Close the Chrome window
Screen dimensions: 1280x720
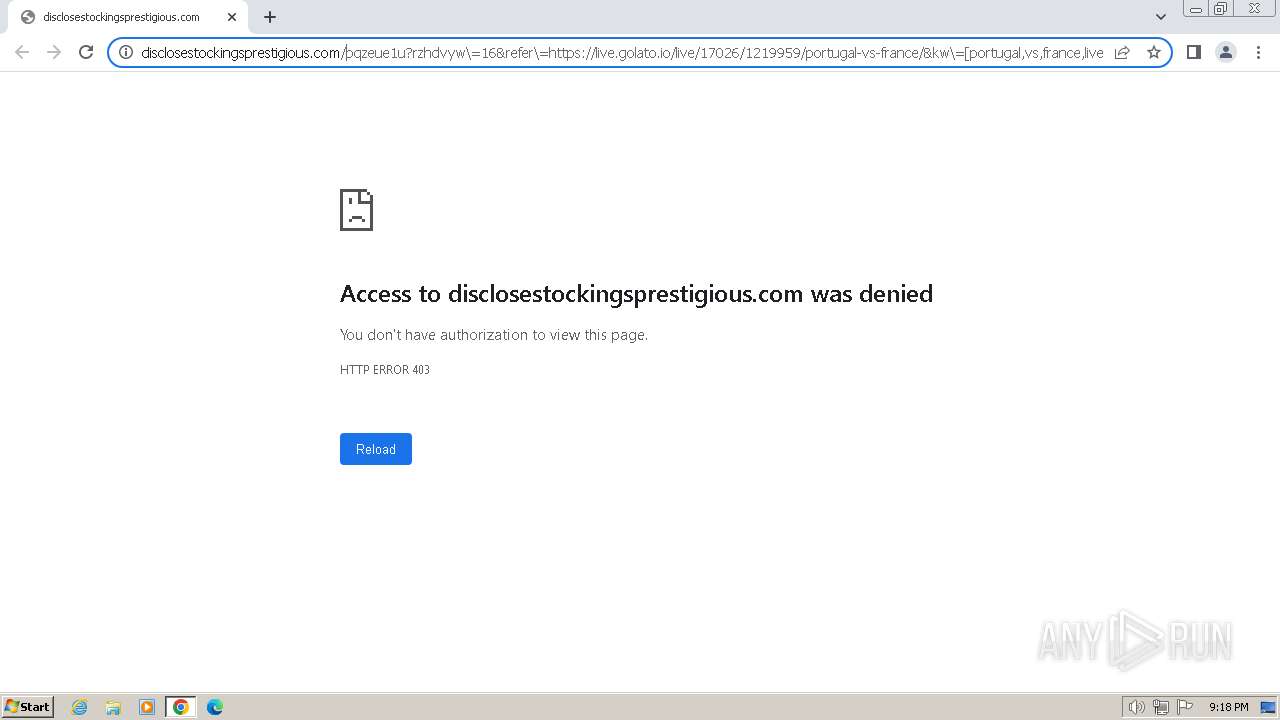[1254, 9]
